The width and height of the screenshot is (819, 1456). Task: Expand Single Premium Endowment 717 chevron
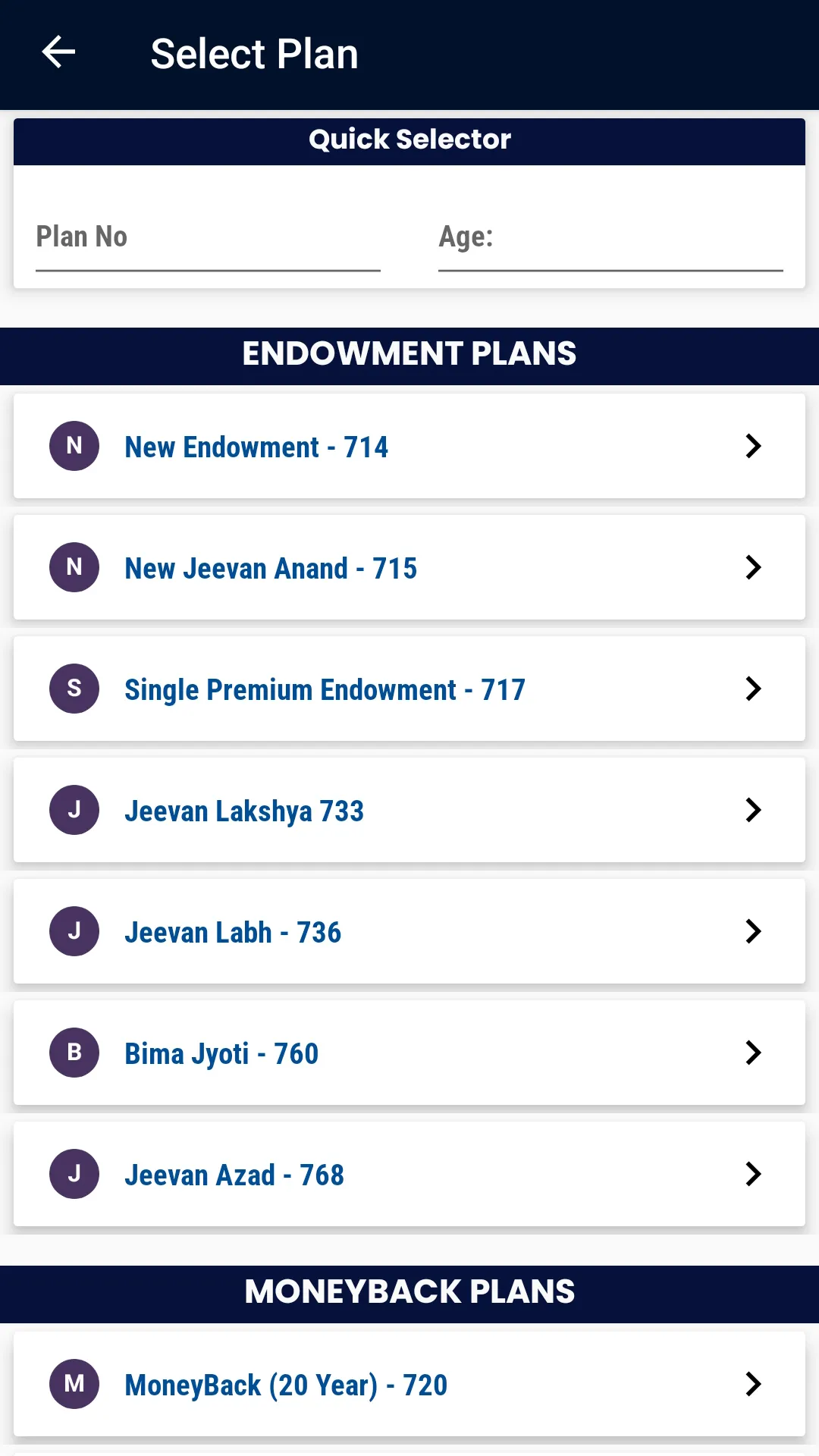point(753,689)
